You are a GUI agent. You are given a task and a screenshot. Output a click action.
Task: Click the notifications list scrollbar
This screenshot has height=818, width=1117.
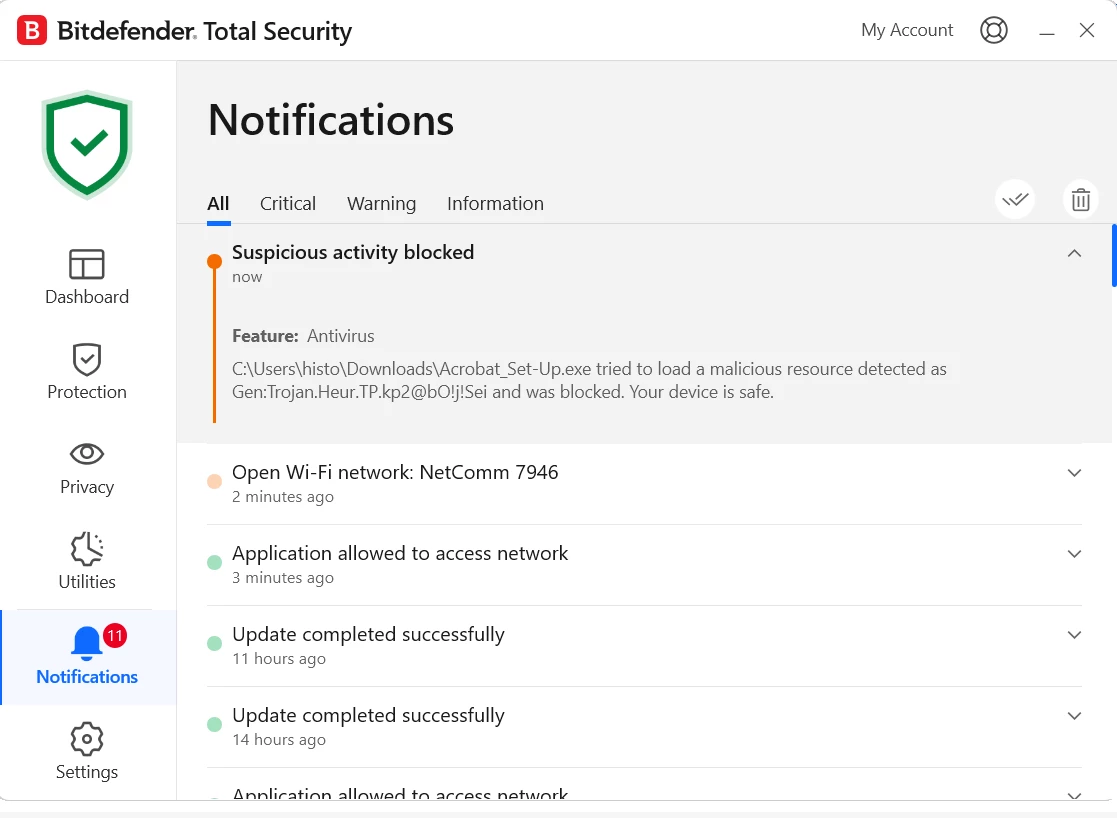tap(1114, 256)
